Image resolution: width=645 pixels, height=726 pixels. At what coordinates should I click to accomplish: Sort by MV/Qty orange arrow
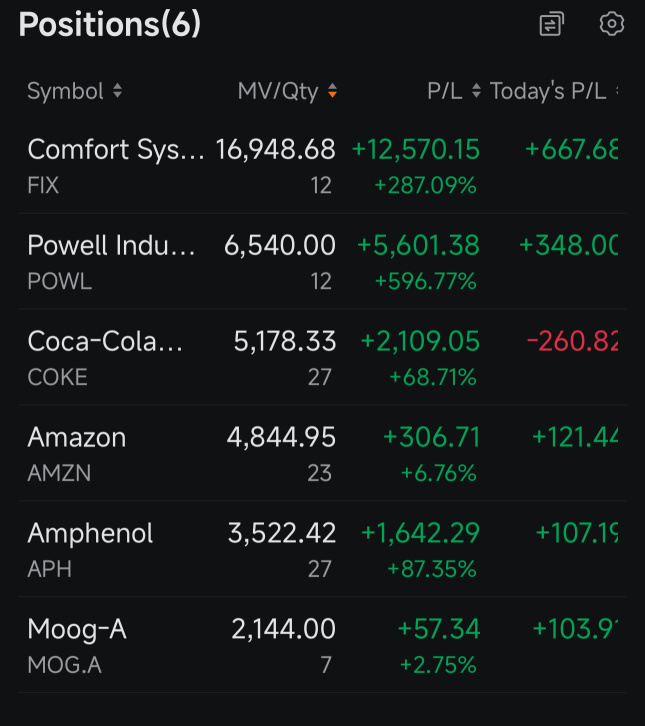tap(332, 91)
